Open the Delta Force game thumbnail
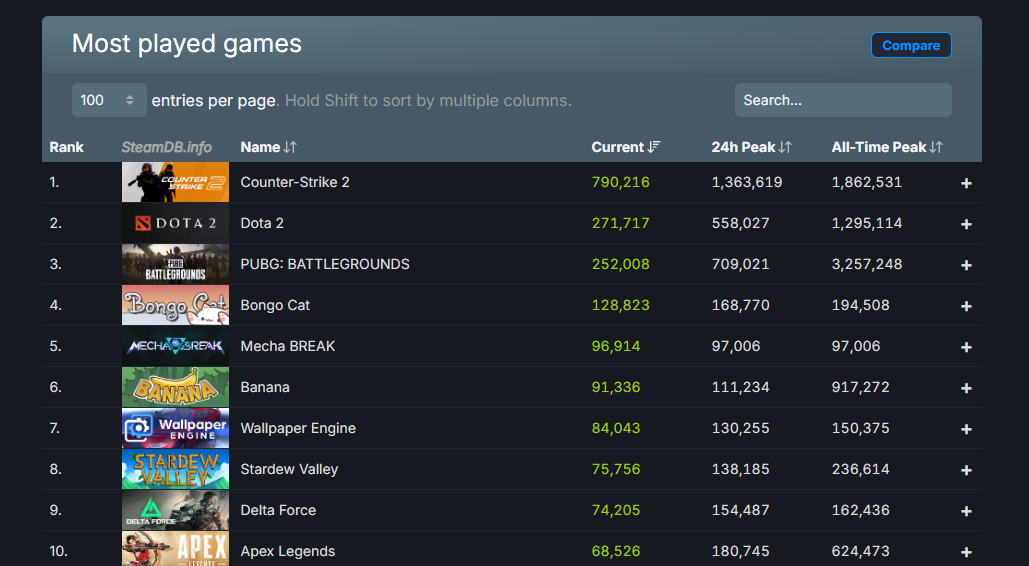 175,510
